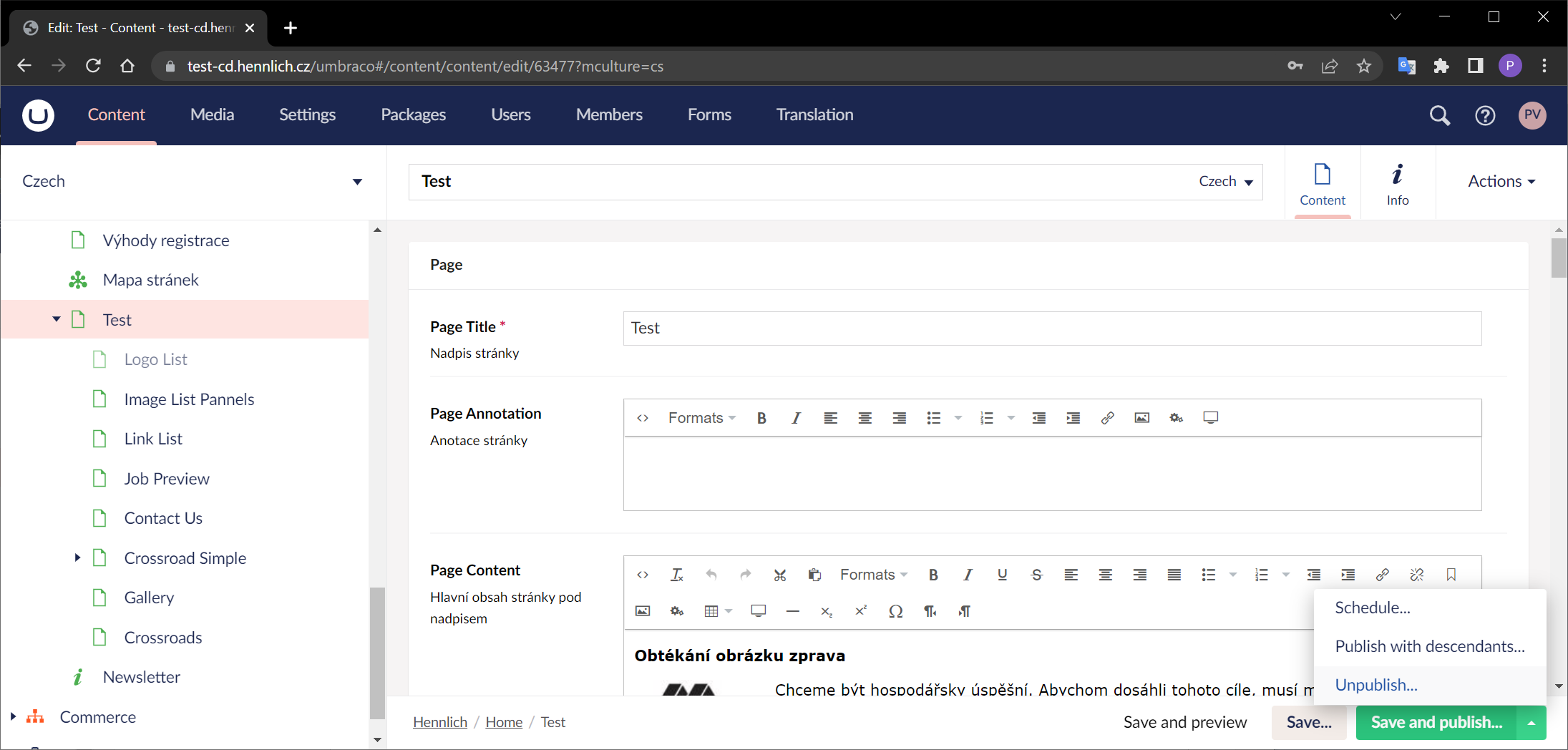Screen dimensions: 1568x750
Task: Insert an image via the Page Content toolbar
Action: tap(643, 610)
